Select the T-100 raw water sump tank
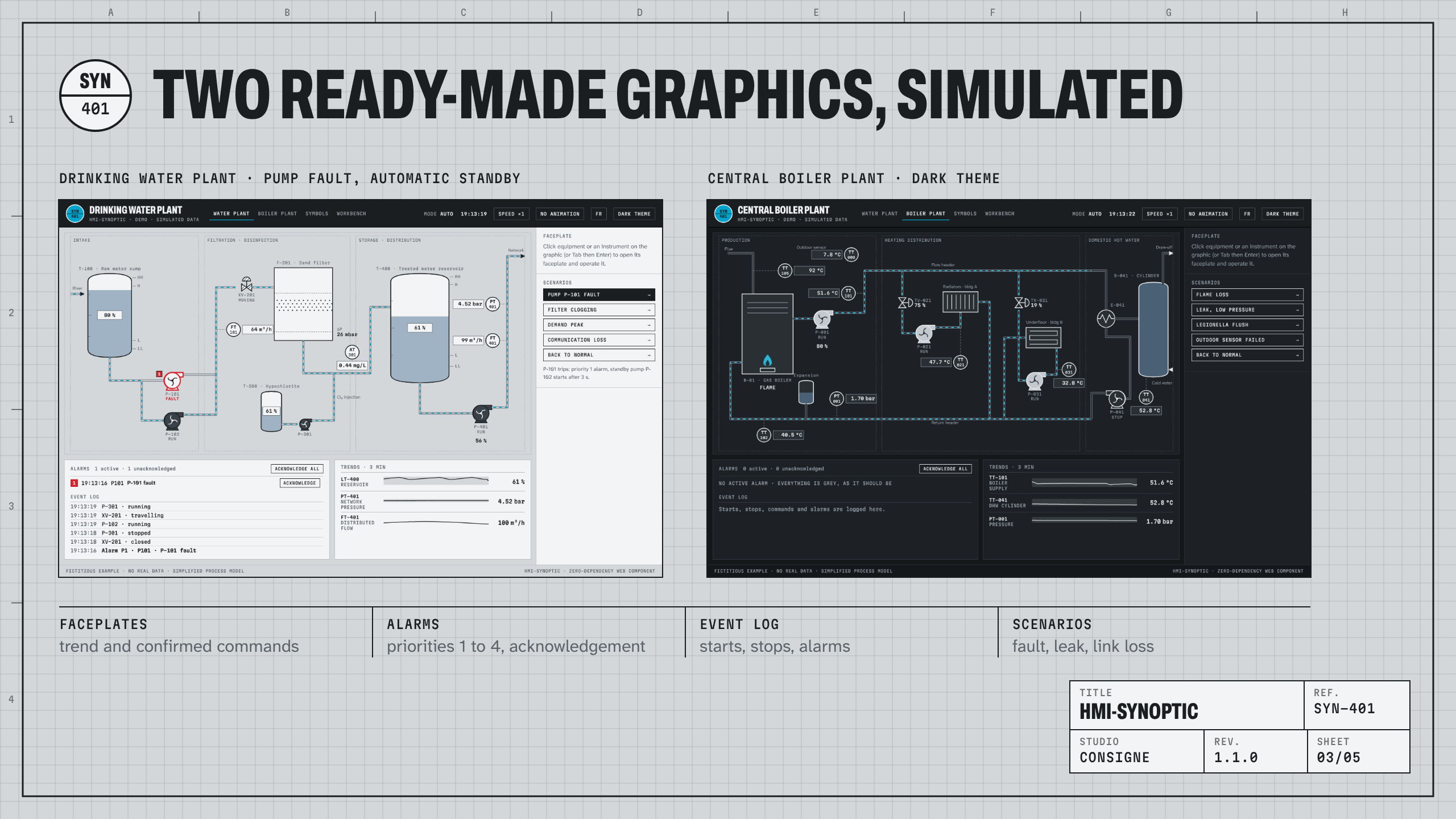Viewport: 1456px width, 819px height. pos(110,315)
